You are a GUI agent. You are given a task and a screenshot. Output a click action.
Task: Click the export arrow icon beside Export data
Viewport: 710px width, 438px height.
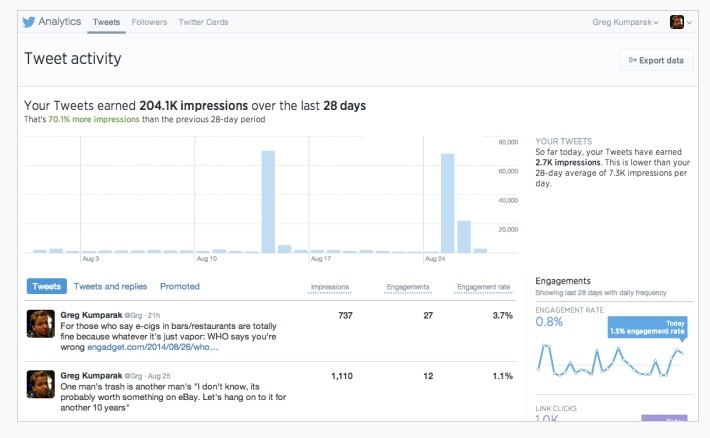[633, 60]
